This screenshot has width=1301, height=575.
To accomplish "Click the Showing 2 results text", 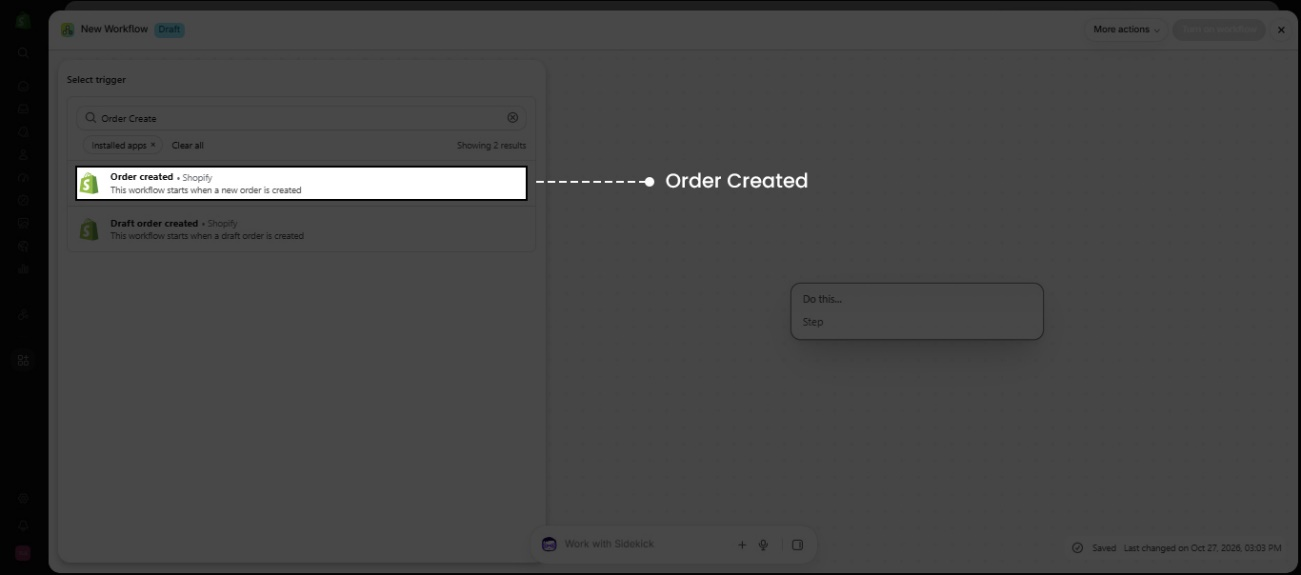I will tap(491, 145).
